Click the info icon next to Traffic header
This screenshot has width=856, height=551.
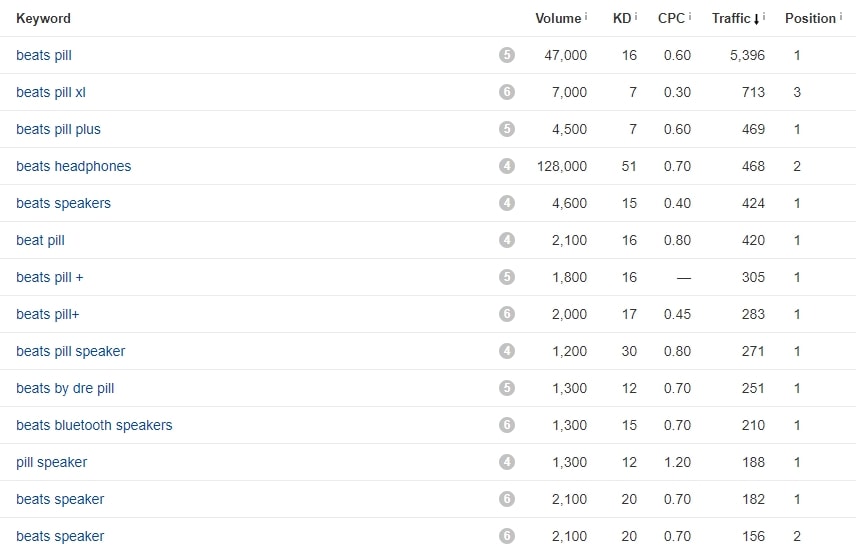tap(764, 16)
